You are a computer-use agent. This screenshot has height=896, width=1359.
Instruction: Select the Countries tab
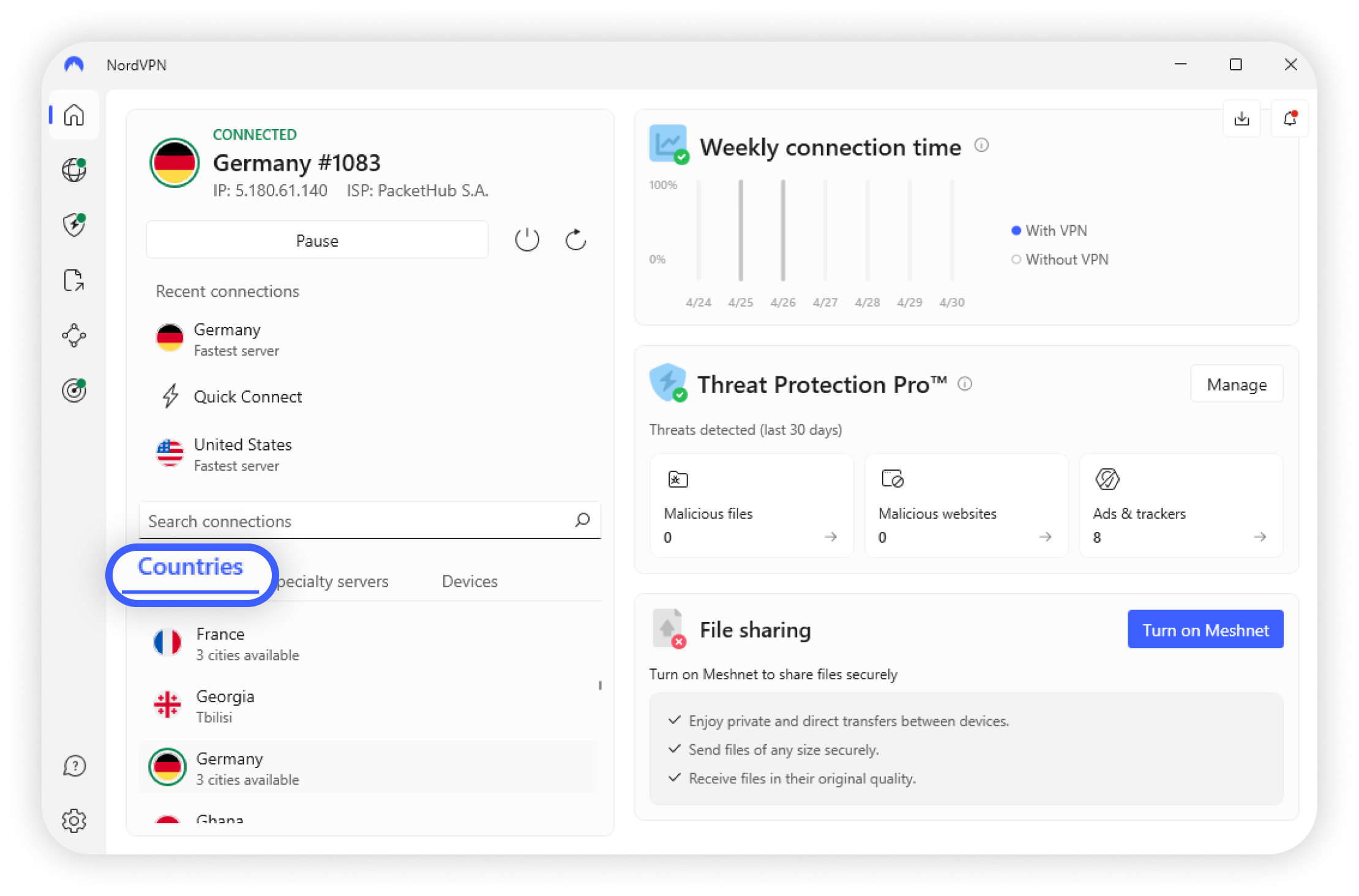tap(190, 567)
